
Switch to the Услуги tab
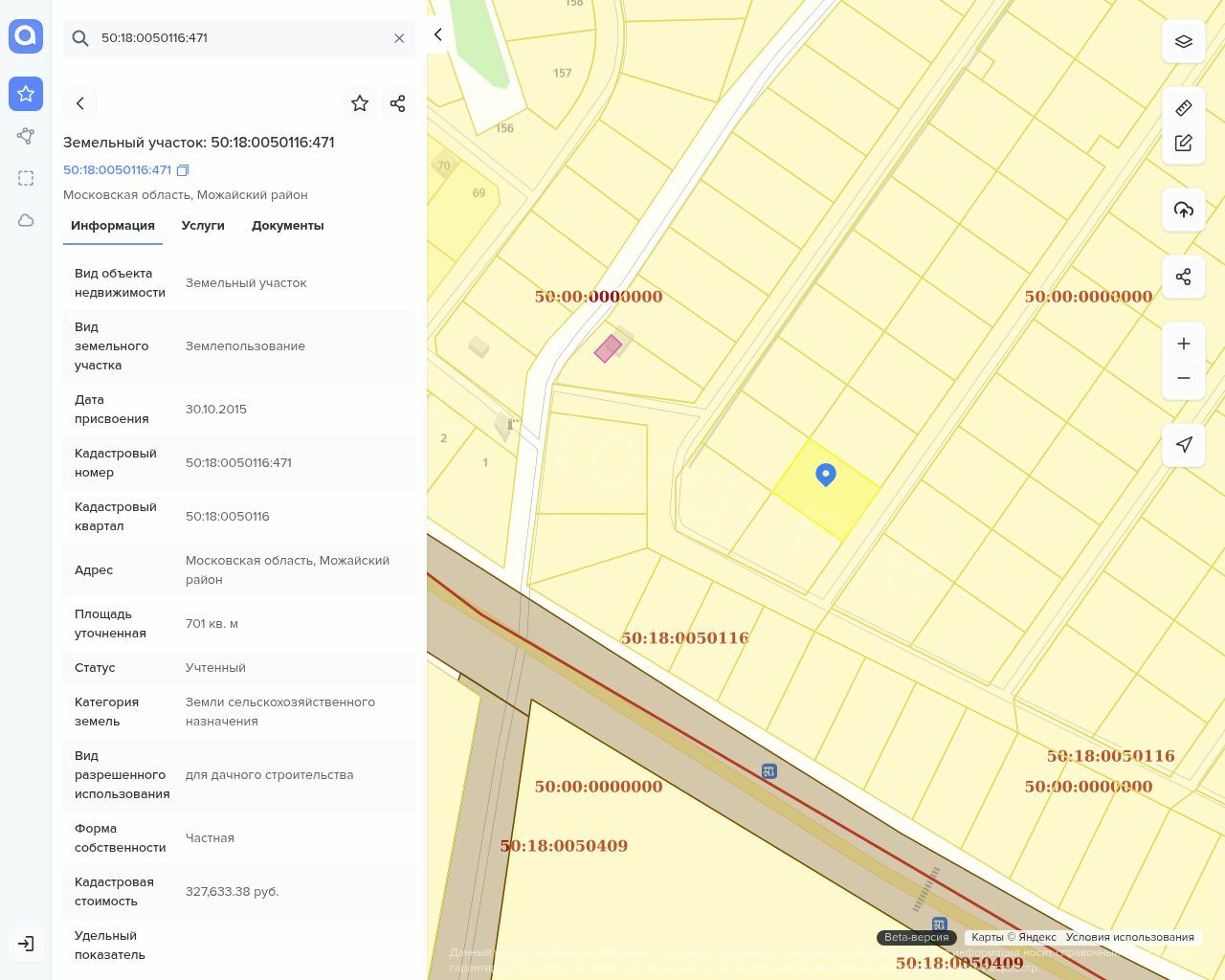click(203, 226)
